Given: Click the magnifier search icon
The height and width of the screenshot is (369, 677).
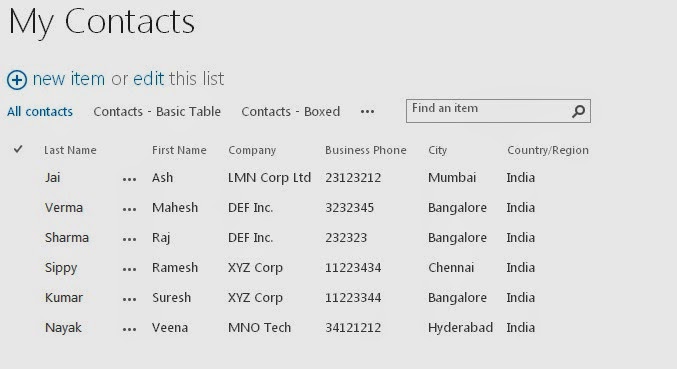Looking at the screenshot, I should pos(578,111).
